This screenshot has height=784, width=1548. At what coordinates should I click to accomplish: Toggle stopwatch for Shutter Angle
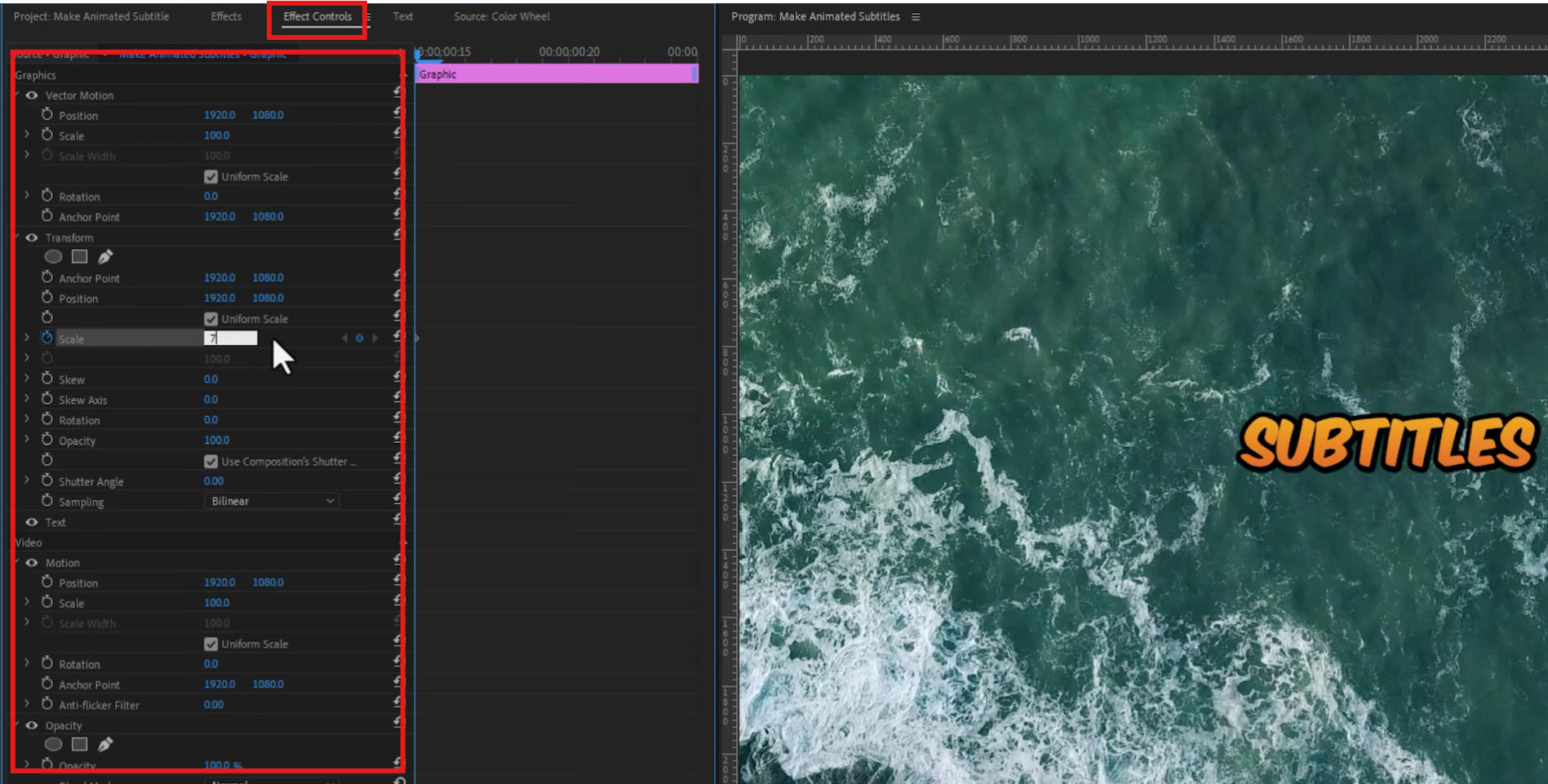[47, 481]
